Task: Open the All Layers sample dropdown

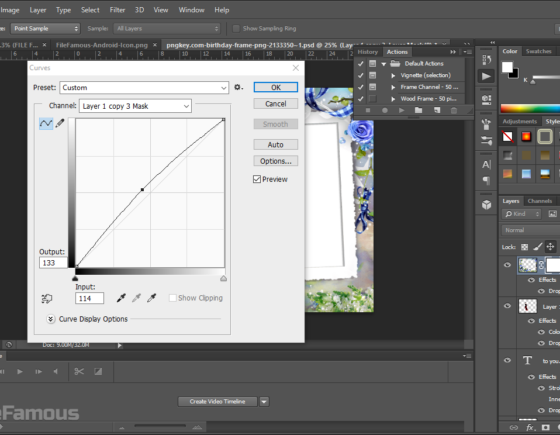Action: pos(167,29)
